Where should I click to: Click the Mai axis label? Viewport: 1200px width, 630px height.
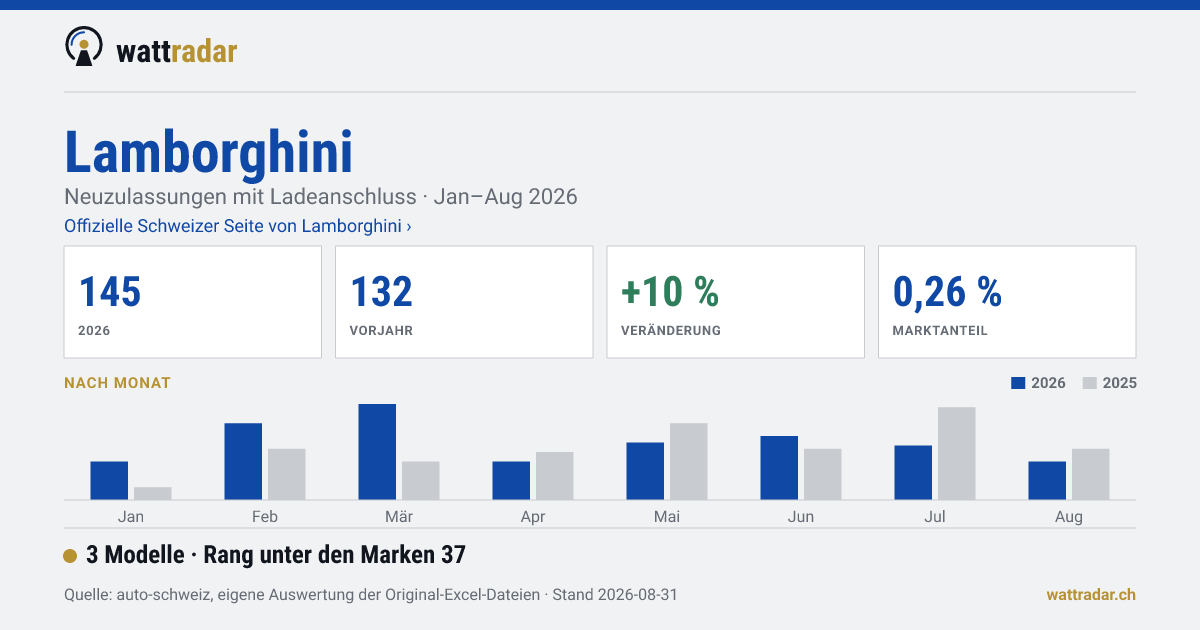point(667,517)
